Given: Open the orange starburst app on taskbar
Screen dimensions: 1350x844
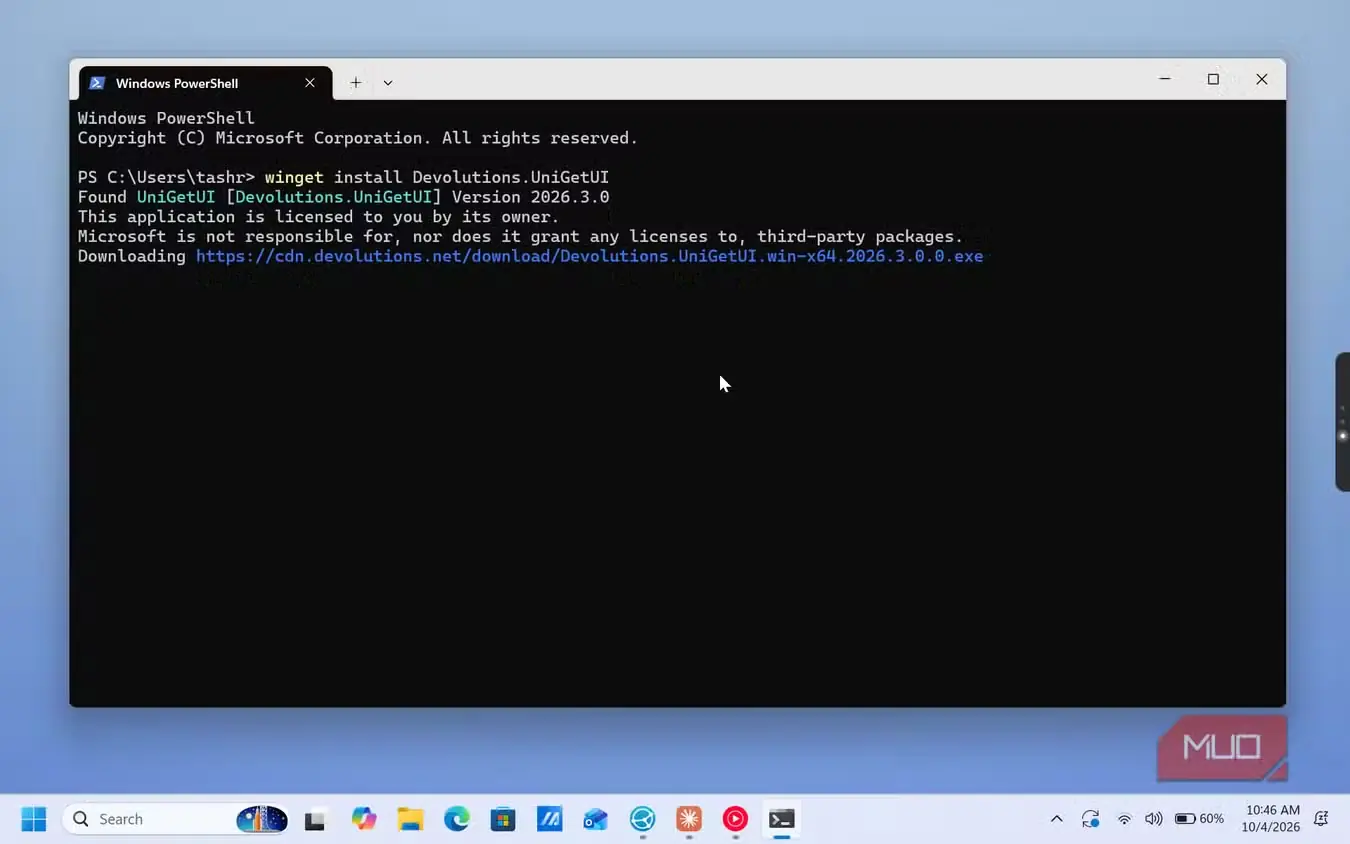Looking at the screenshot, I should (x=689, y=819).
